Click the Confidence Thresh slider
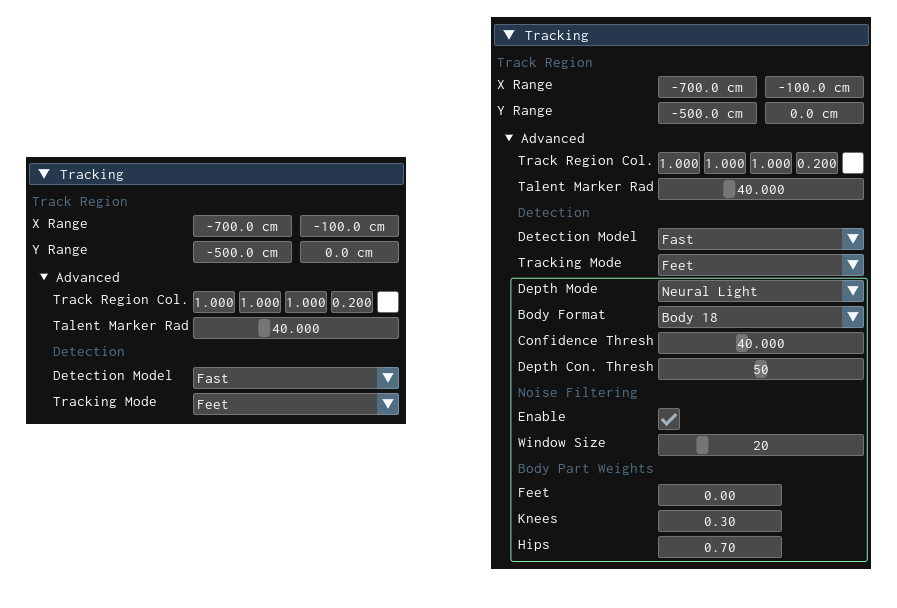 click(760, 343)
